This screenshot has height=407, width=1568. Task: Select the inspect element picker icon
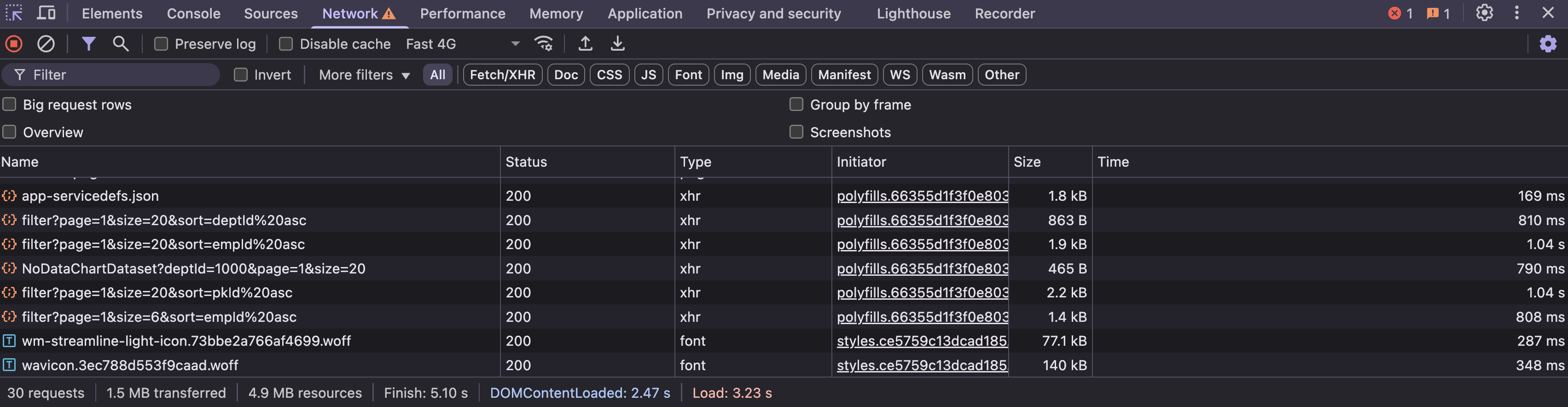[x=14, y=13]
